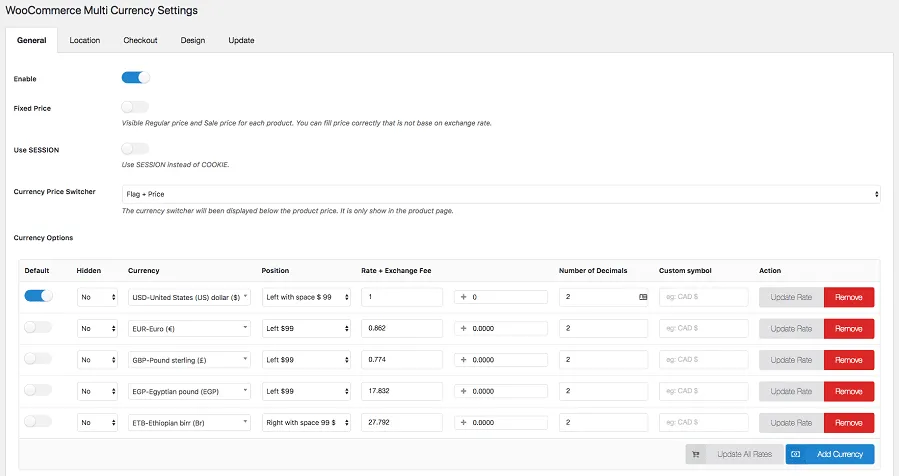Click Add Currency button

830,454
